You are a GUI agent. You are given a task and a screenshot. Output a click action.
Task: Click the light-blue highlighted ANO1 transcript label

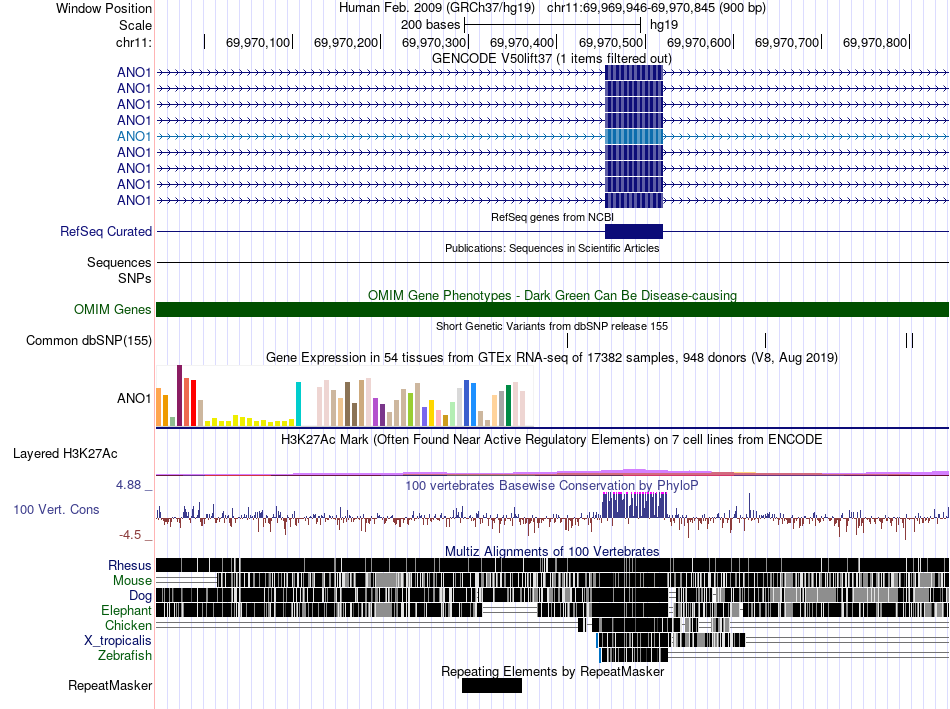134,136
